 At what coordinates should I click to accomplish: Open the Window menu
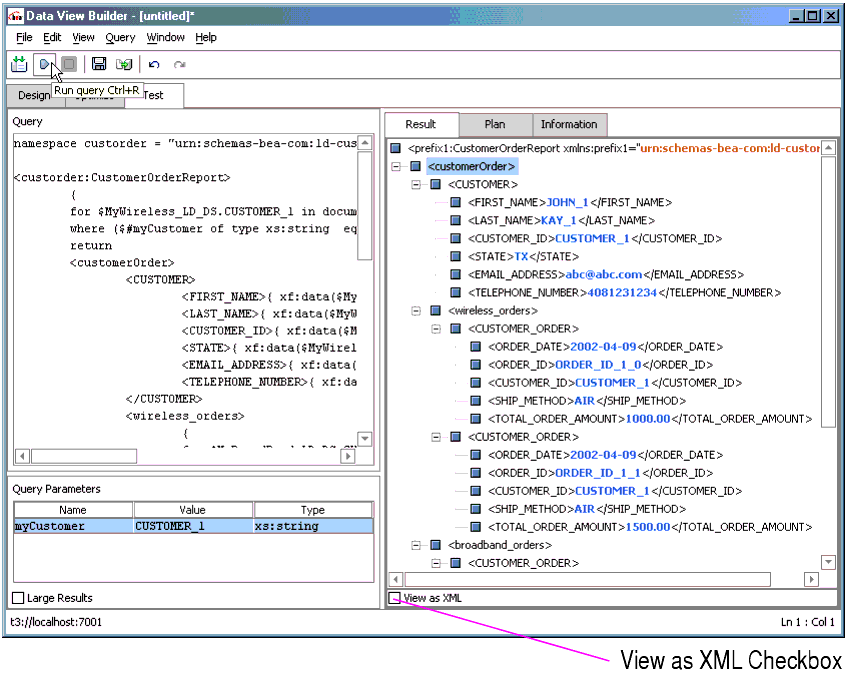[x=165, y=37]
